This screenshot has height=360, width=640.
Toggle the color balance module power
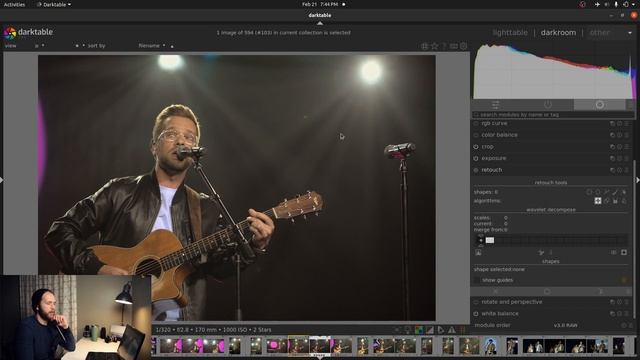[476, 135]
